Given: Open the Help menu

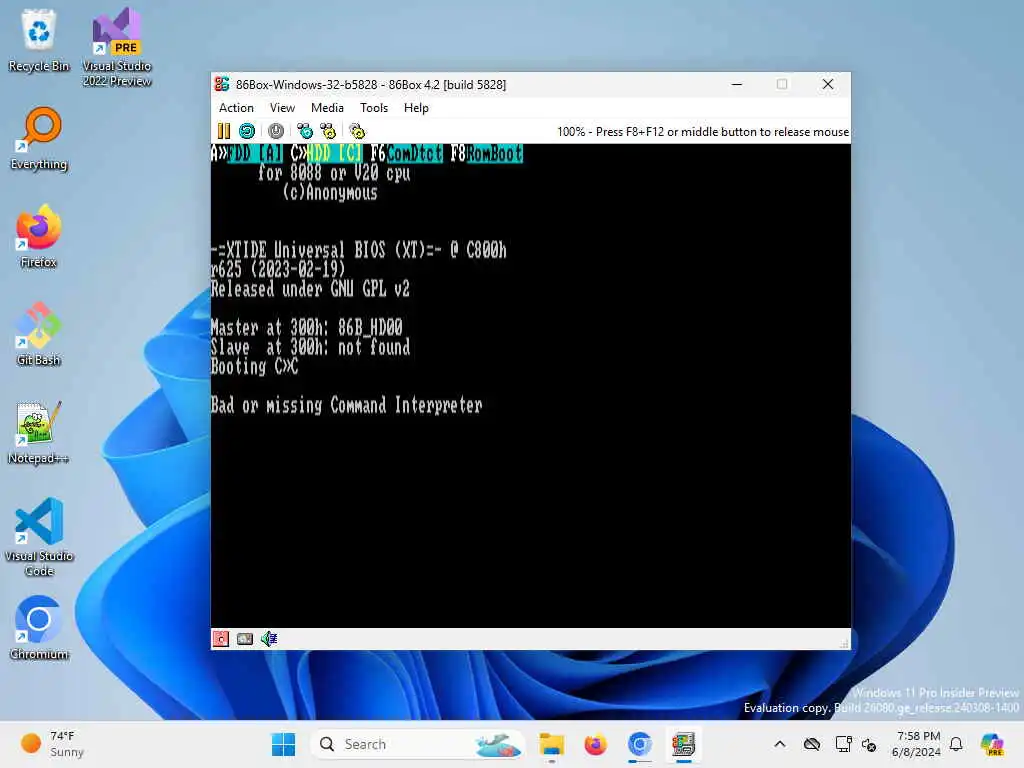Looking at the screenshot, I should tap(416, 108).
